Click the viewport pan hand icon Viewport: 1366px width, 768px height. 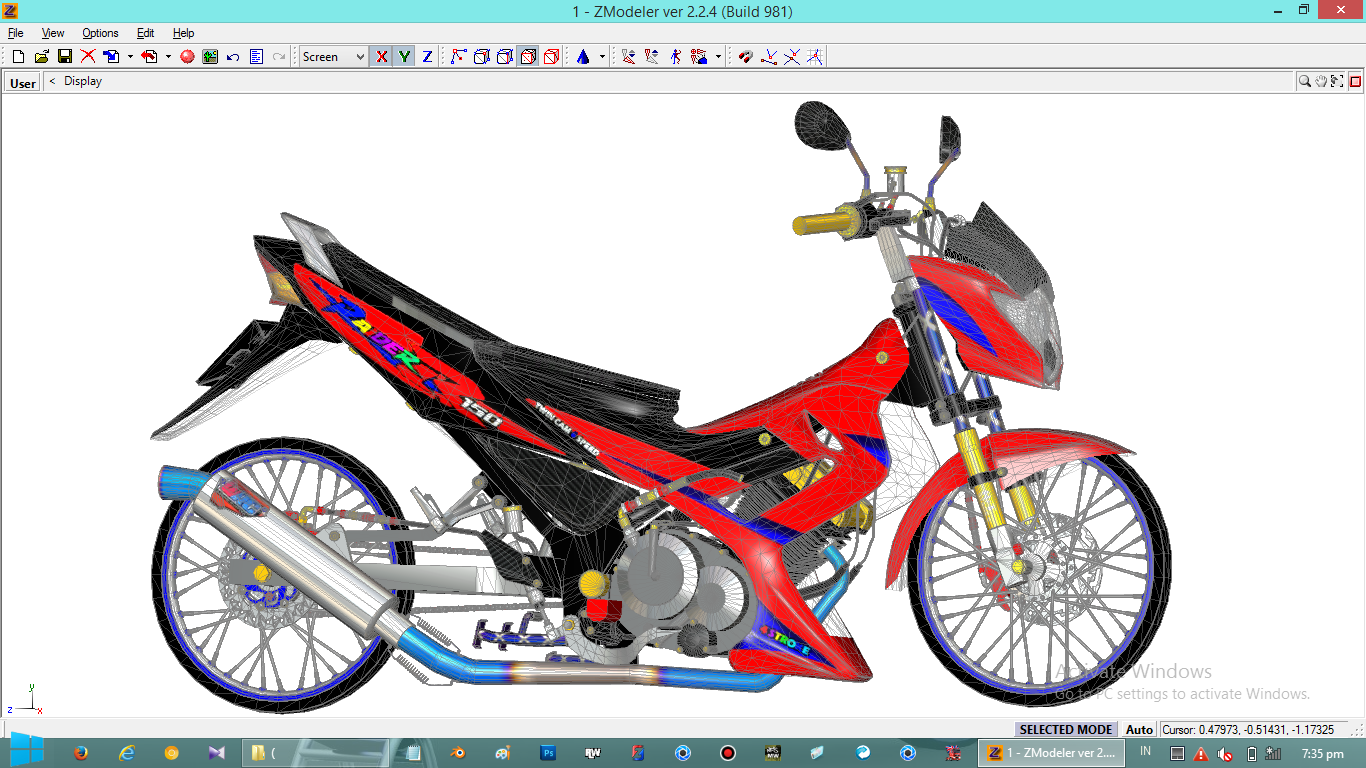coord(1321,81)
